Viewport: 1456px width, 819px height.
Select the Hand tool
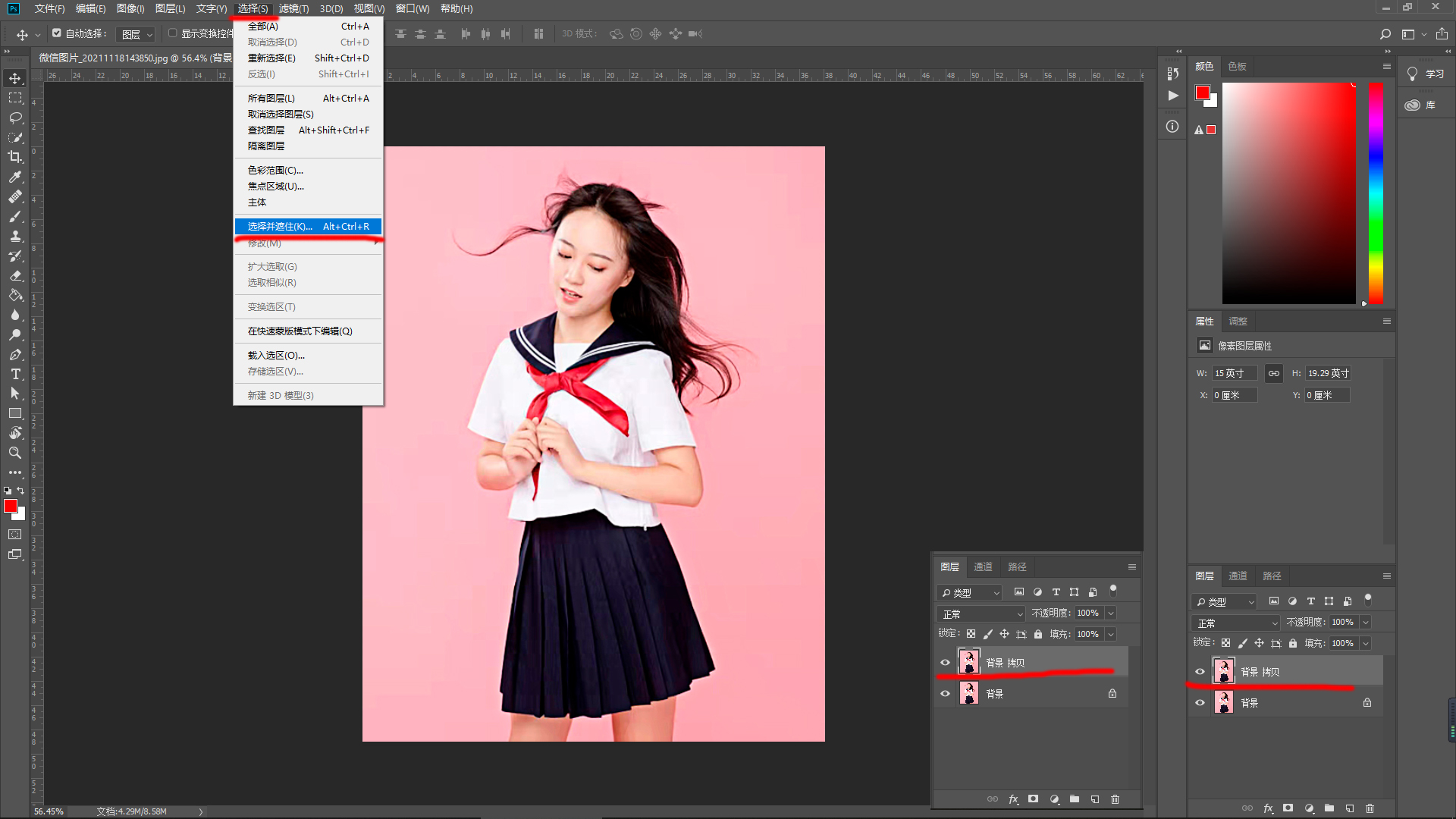(x=15, y=433)
